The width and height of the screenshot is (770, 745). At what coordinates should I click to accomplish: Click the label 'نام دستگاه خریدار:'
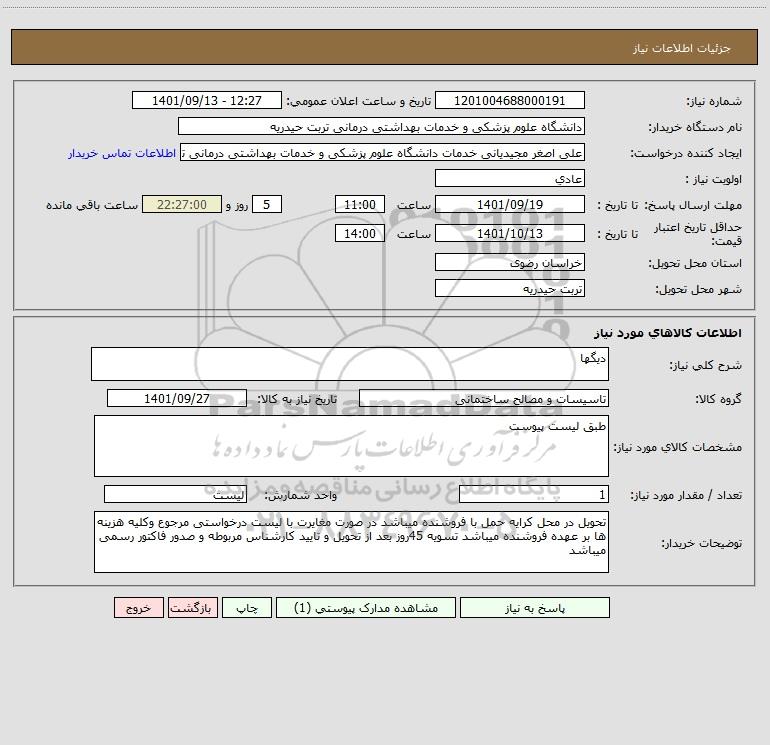tap(695, 128)
